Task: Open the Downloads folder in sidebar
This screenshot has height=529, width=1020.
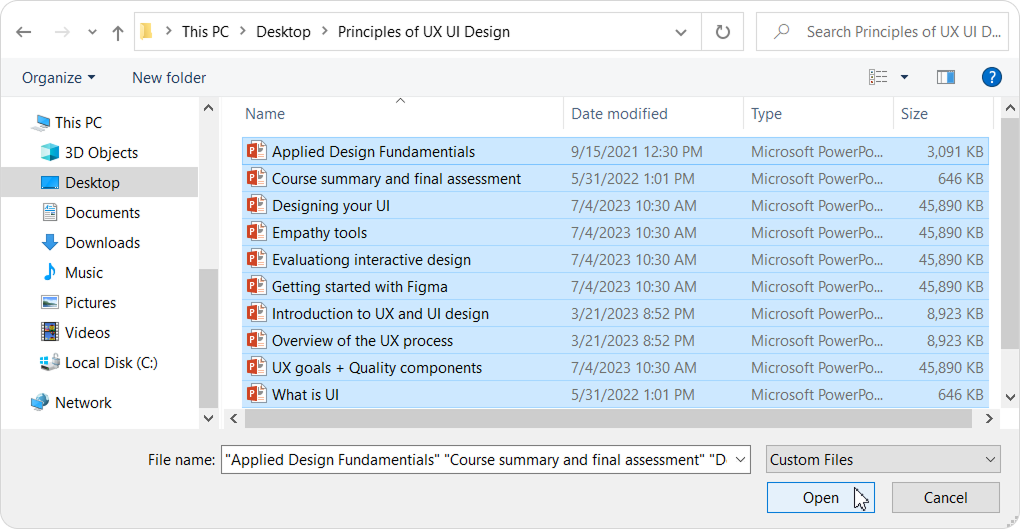Action: [x=102, y=243]
